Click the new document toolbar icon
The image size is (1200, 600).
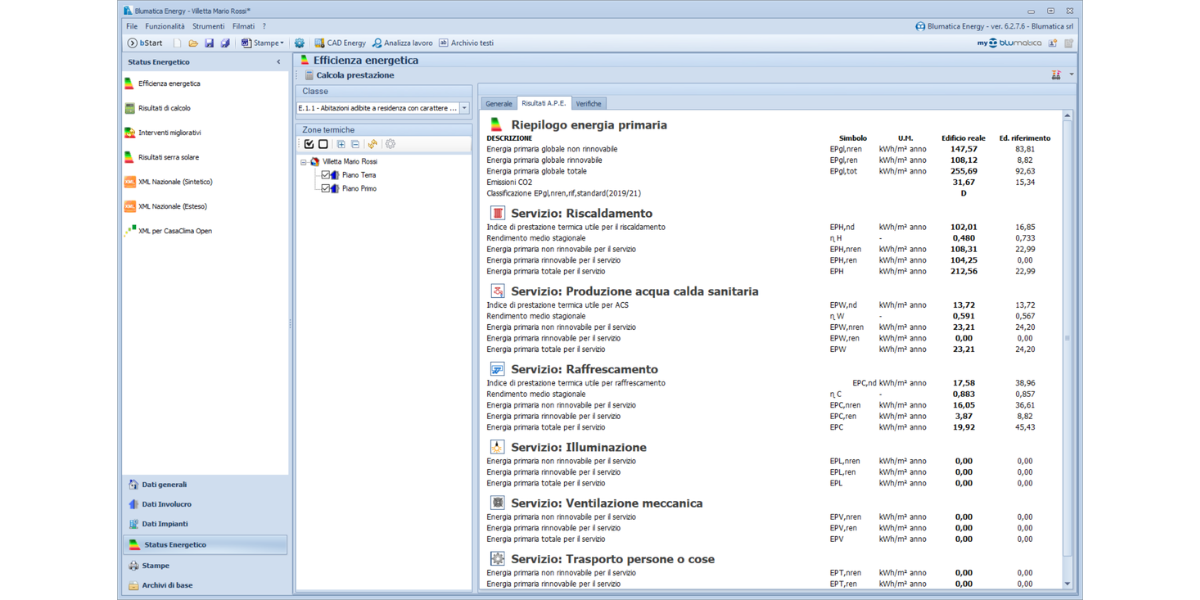pyautogui.click(x=177, y=43)
